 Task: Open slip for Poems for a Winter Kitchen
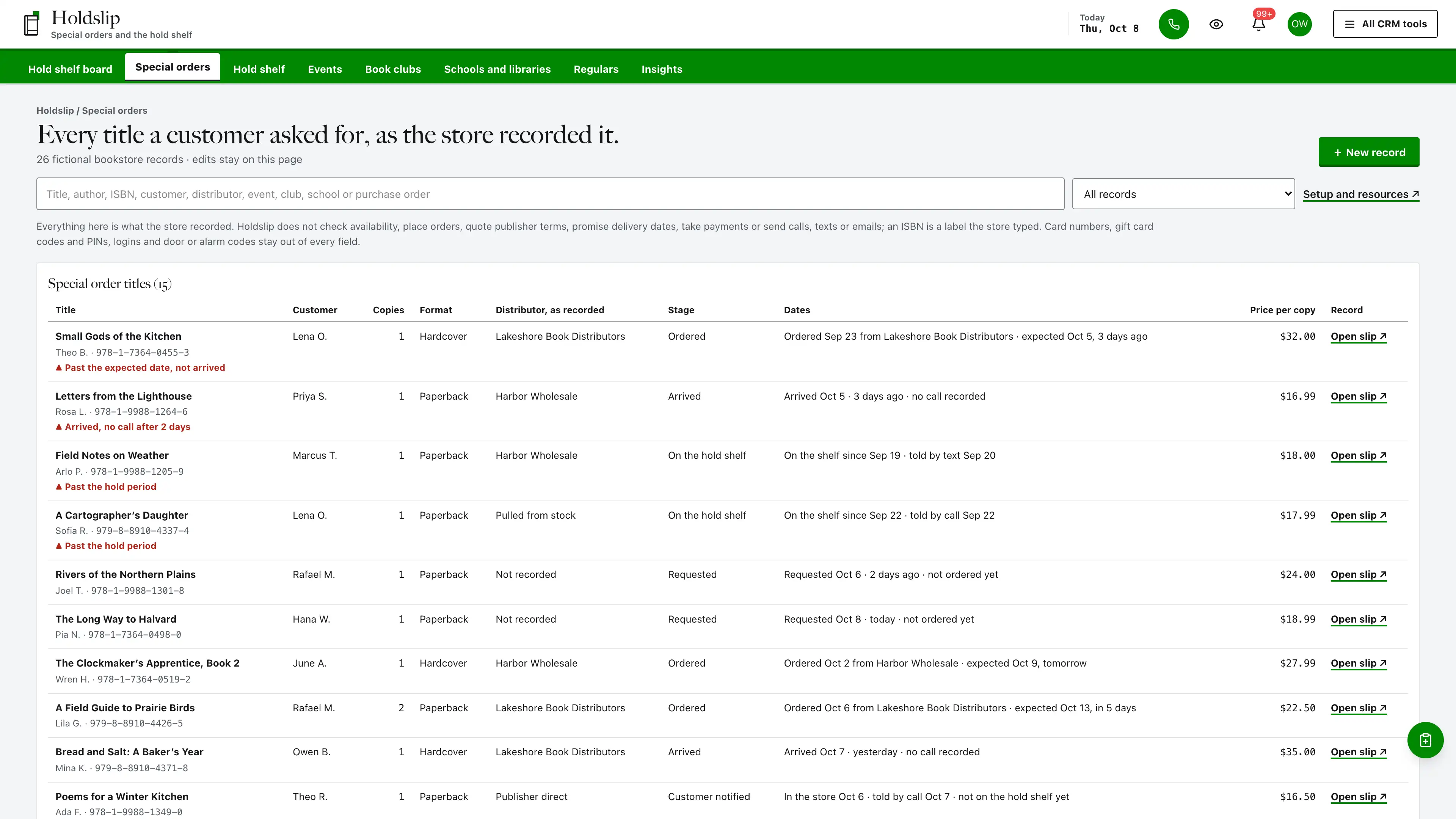click(x=1358, y=797)
